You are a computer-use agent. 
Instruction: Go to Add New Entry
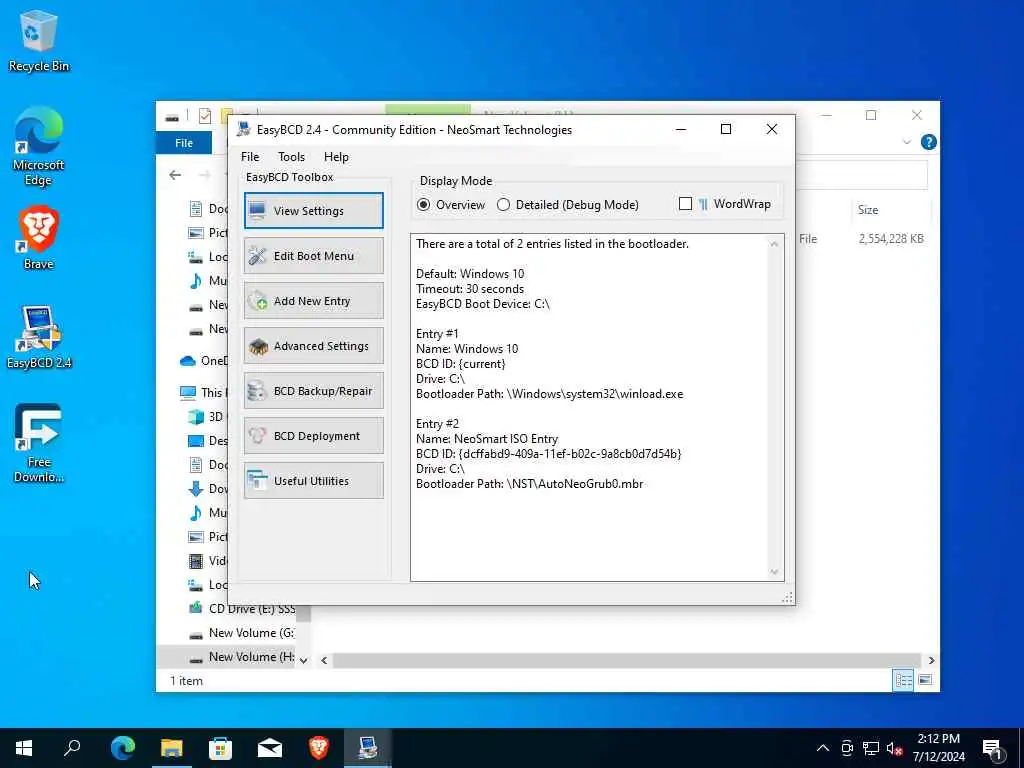(x=313, y=300)
